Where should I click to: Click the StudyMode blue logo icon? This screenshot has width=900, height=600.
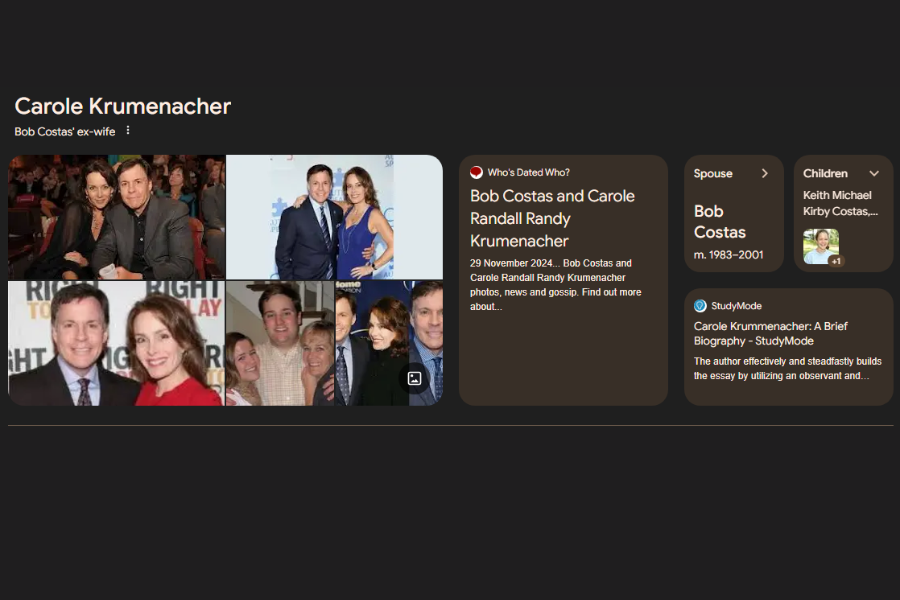[700, 306]
